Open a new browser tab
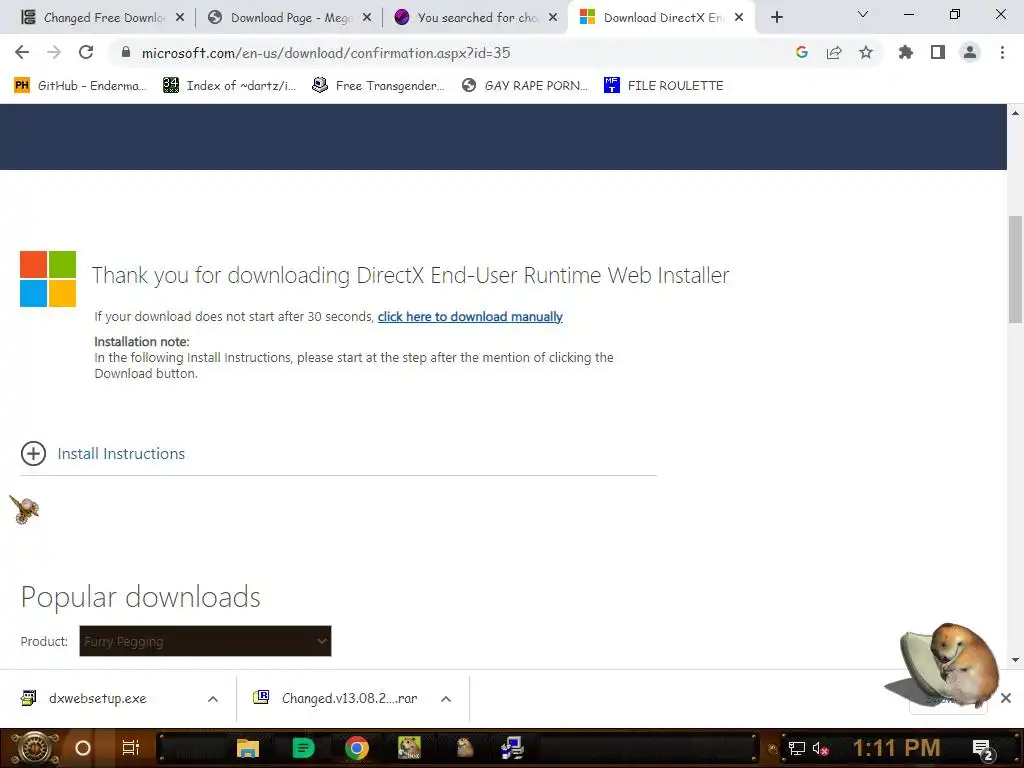This screenshot has width=1024, height=768. 776,18
